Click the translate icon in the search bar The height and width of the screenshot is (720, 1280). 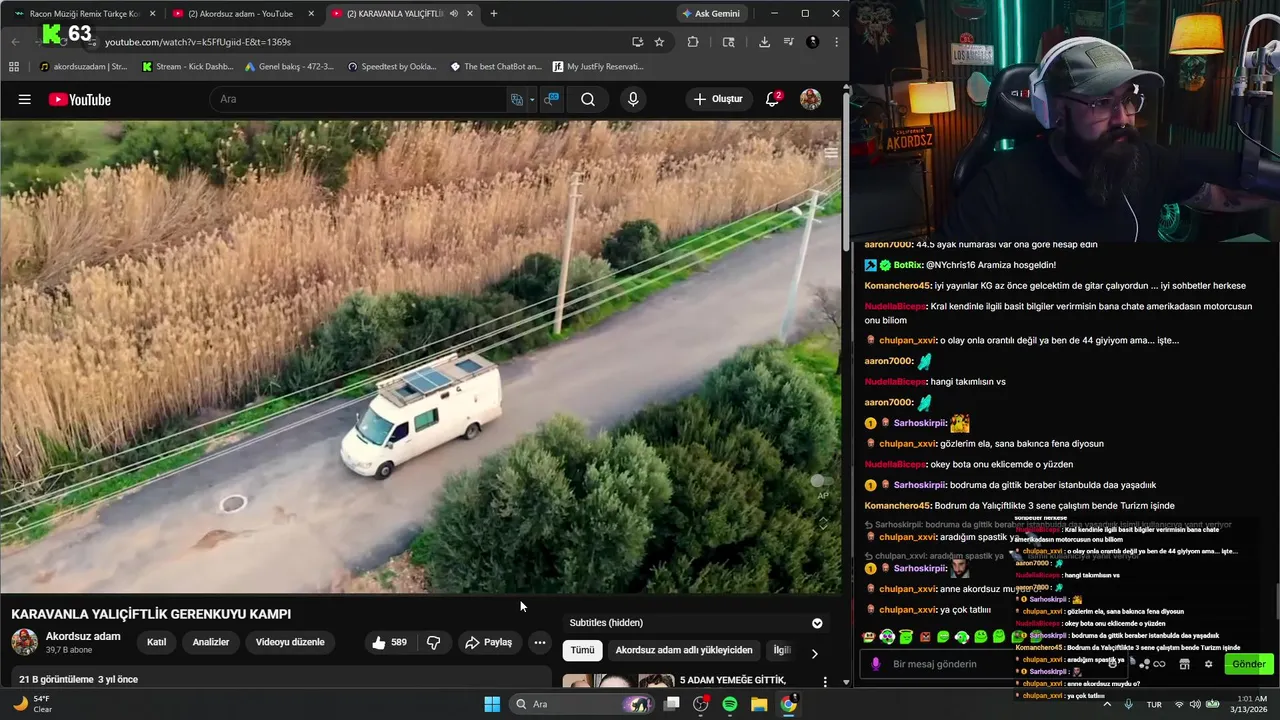click(x=517, y=99)
